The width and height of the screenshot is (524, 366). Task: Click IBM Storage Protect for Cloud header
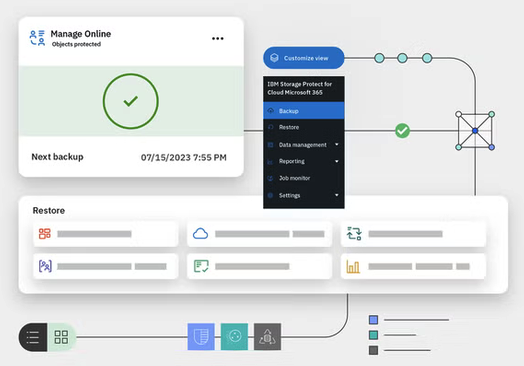[300, 88]
